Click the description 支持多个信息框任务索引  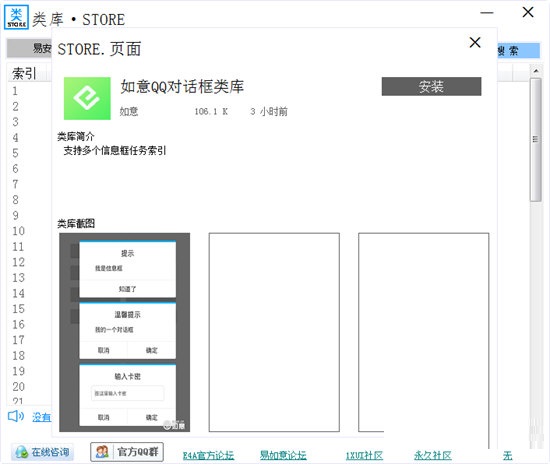(x=115, y=150)
